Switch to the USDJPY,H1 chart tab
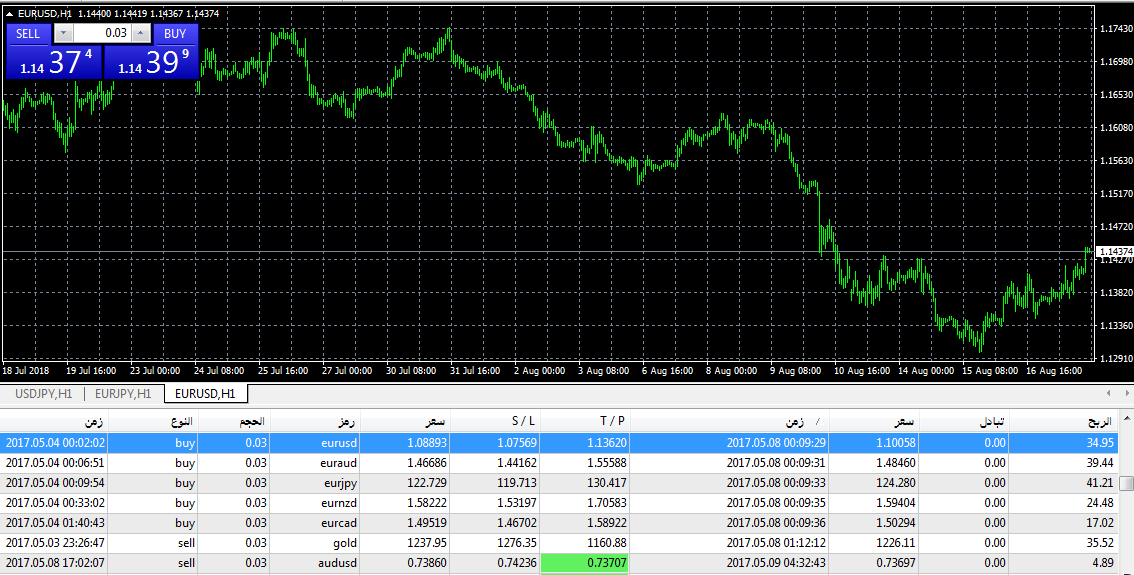The height and width of the screenshot is (575, 1134). point(43,394)
